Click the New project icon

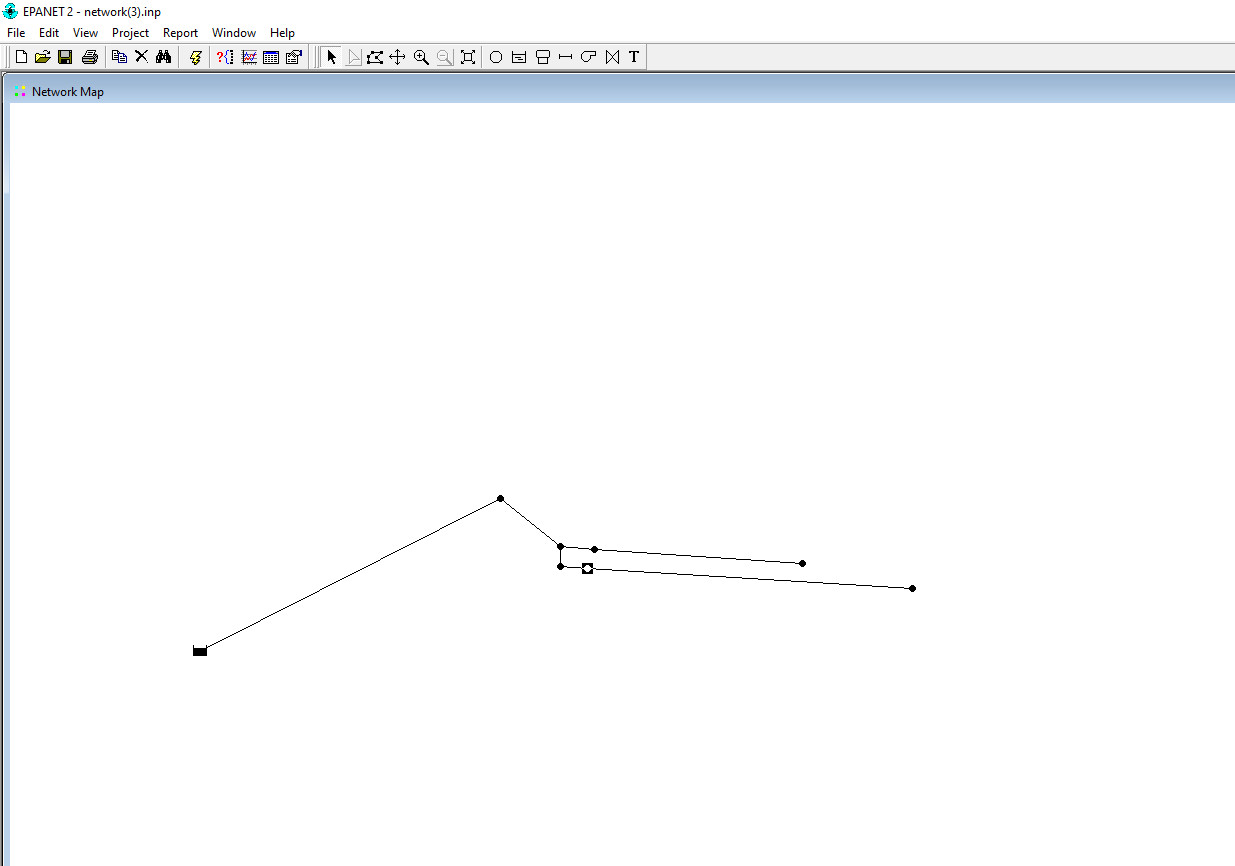[x=21, y=57]
